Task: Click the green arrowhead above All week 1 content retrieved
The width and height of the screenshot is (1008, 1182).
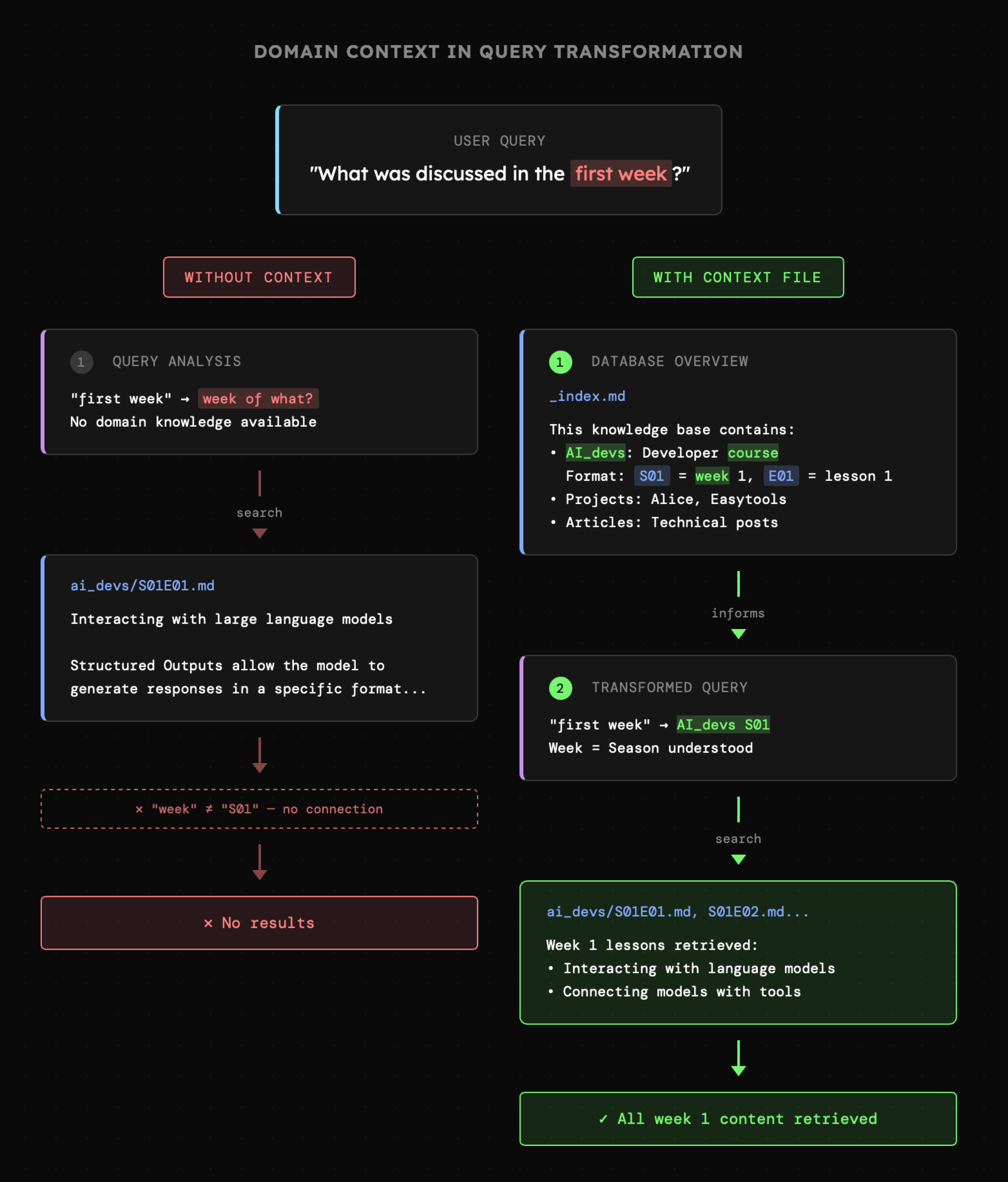Action: [738, 1071]
